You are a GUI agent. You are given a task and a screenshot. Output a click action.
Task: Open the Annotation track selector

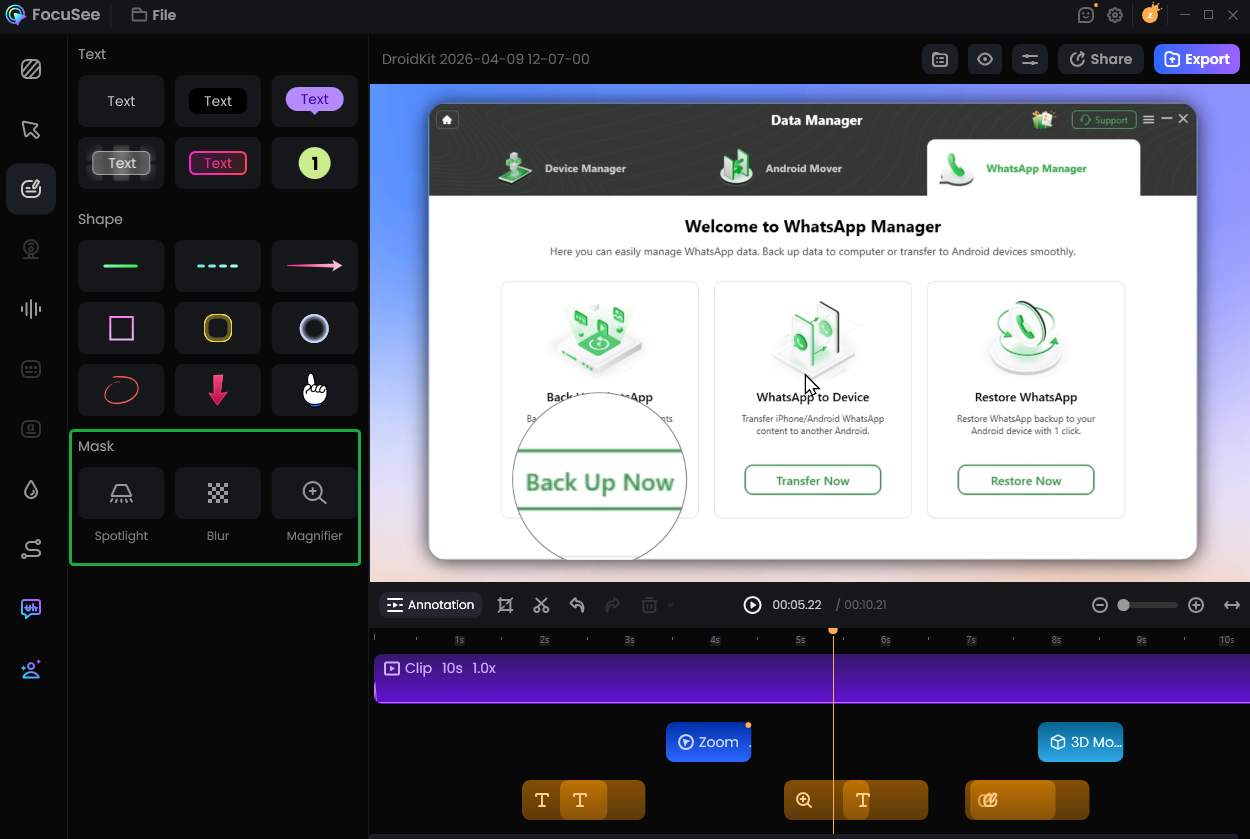pos(431,605)
